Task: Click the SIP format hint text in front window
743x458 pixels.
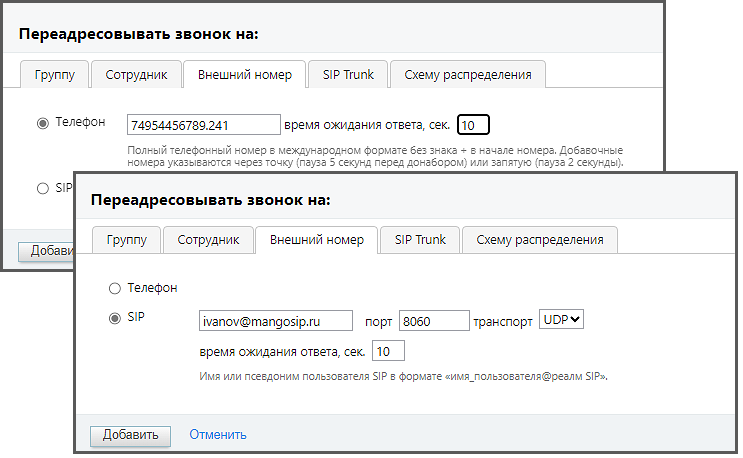Action: (403, 377)
